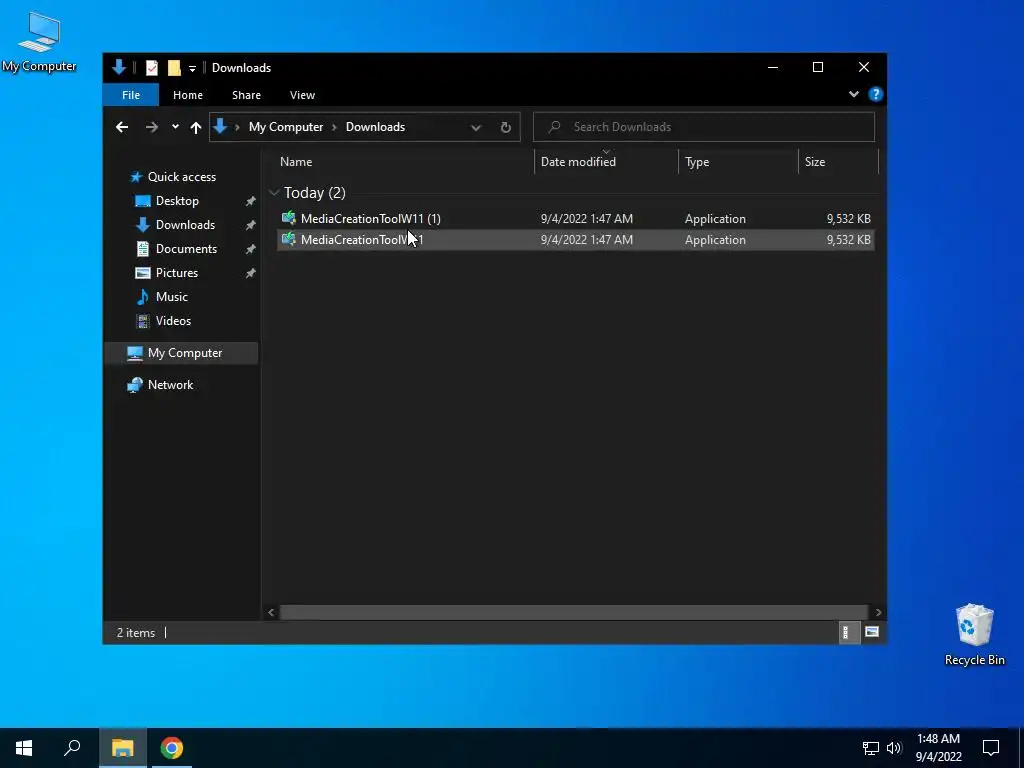Image resolution: width=1024 pixels, height=768 pixels.
Task: Collapse the Today group
Action: point(274,193)
